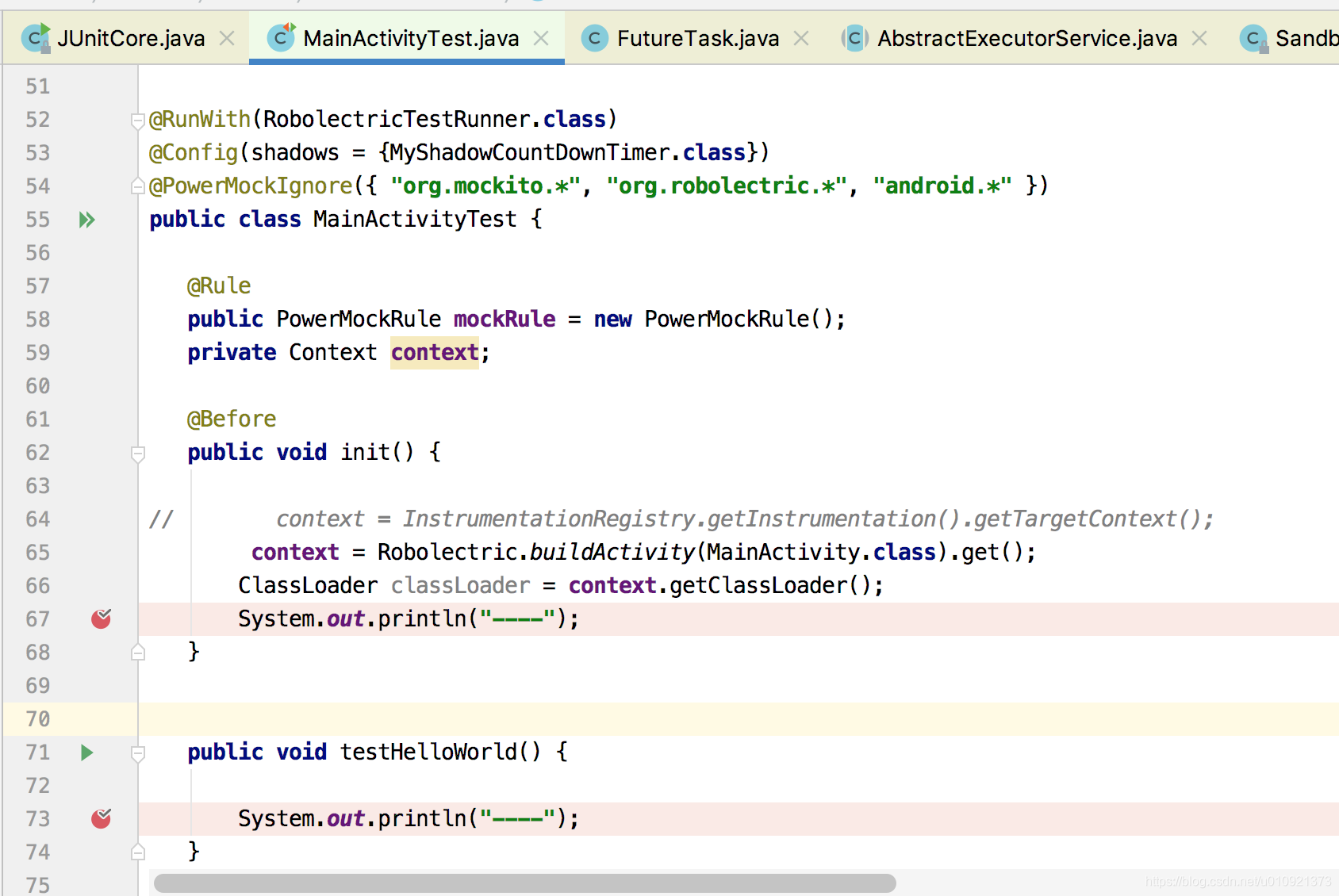Collapse the init() method at line 62
The height and width of the screenshot is (896, 1339).
(x=138, y=454)
